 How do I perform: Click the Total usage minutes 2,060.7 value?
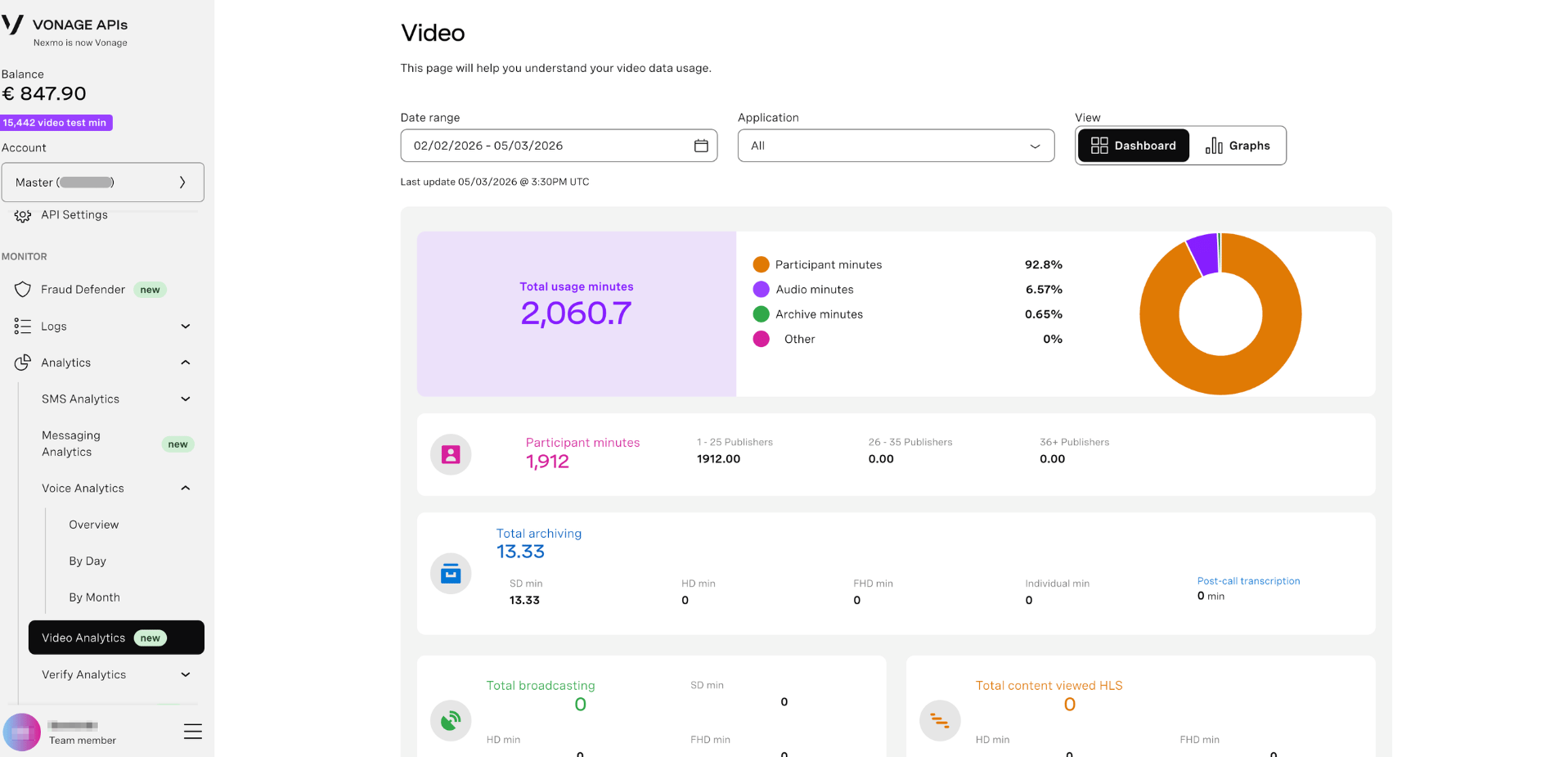[x=576, y=313]
